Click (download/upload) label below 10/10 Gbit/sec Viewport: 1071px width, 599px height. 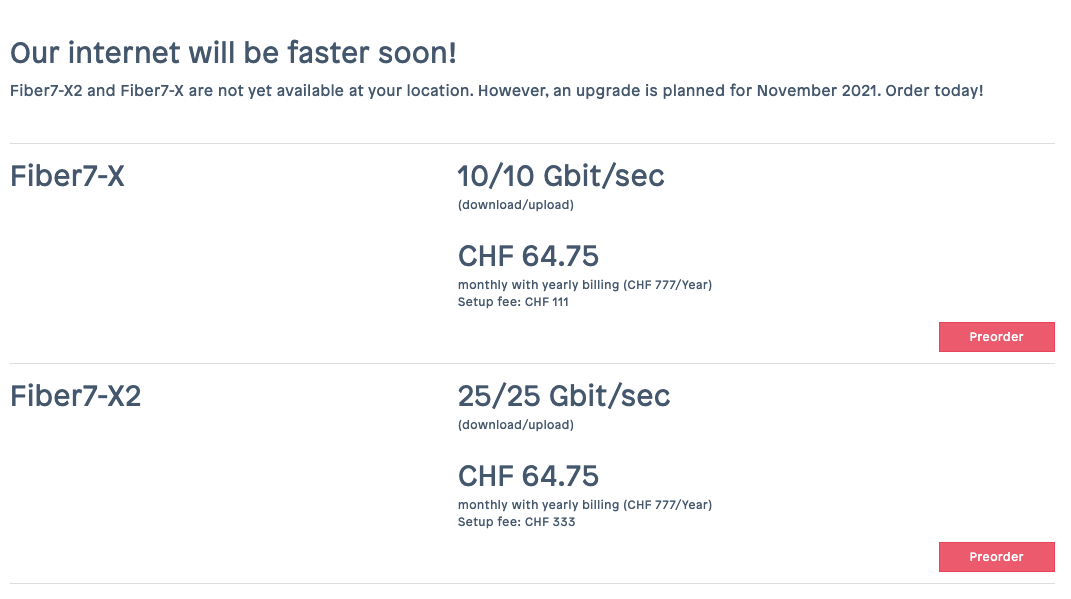515,205
